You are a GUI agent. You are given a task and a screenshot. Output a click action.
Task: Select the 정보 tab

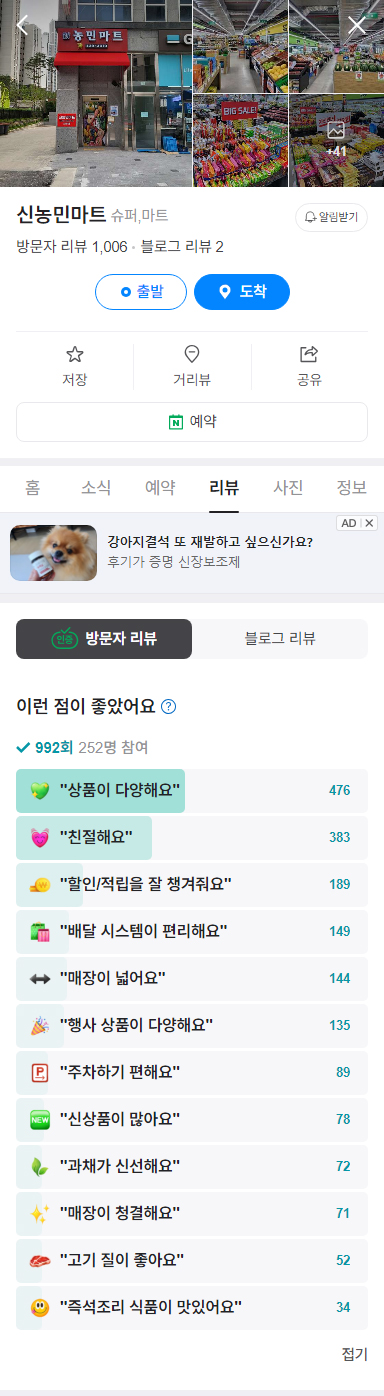352,488
